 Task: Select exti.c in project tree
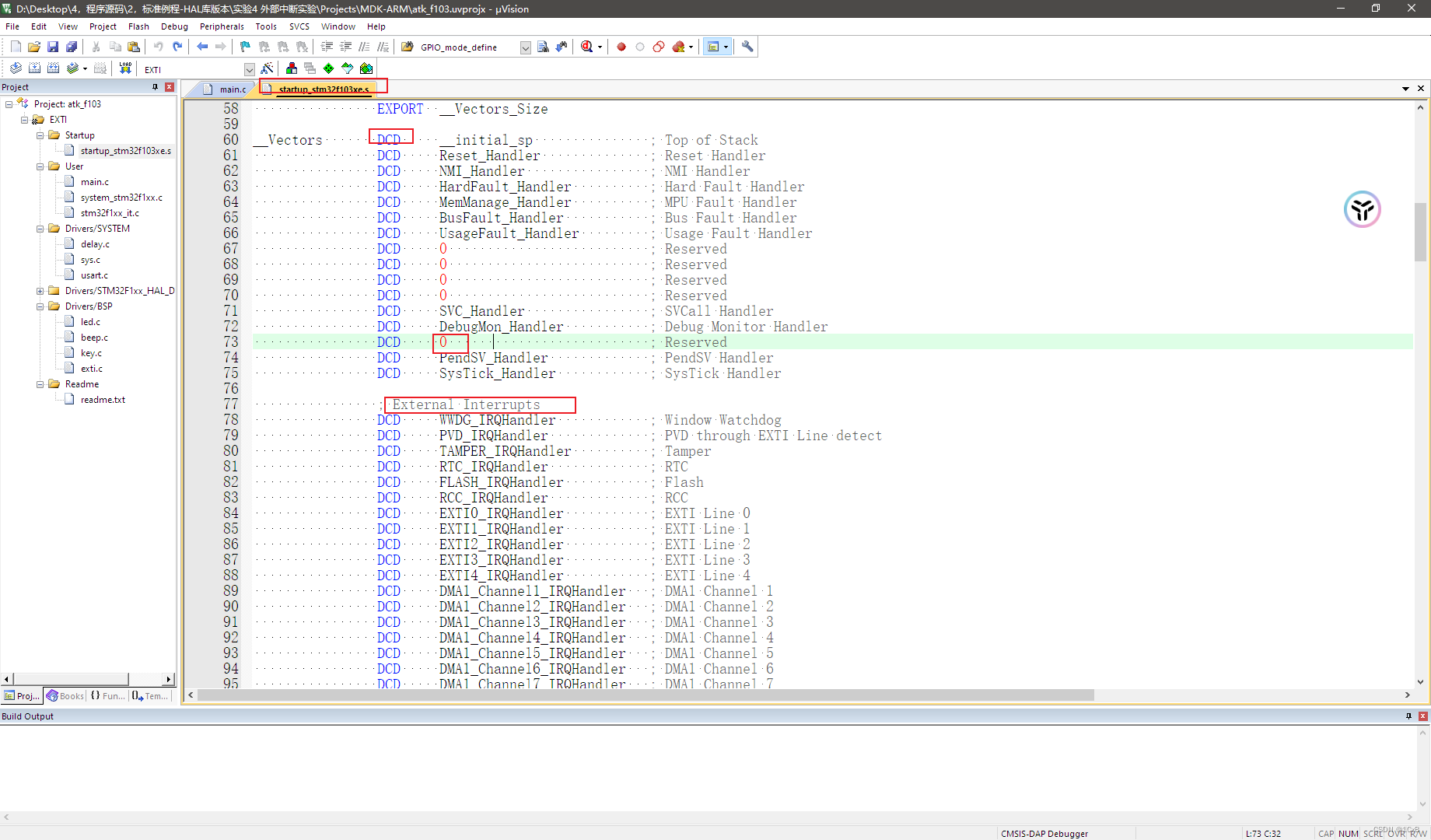(91, 369)
